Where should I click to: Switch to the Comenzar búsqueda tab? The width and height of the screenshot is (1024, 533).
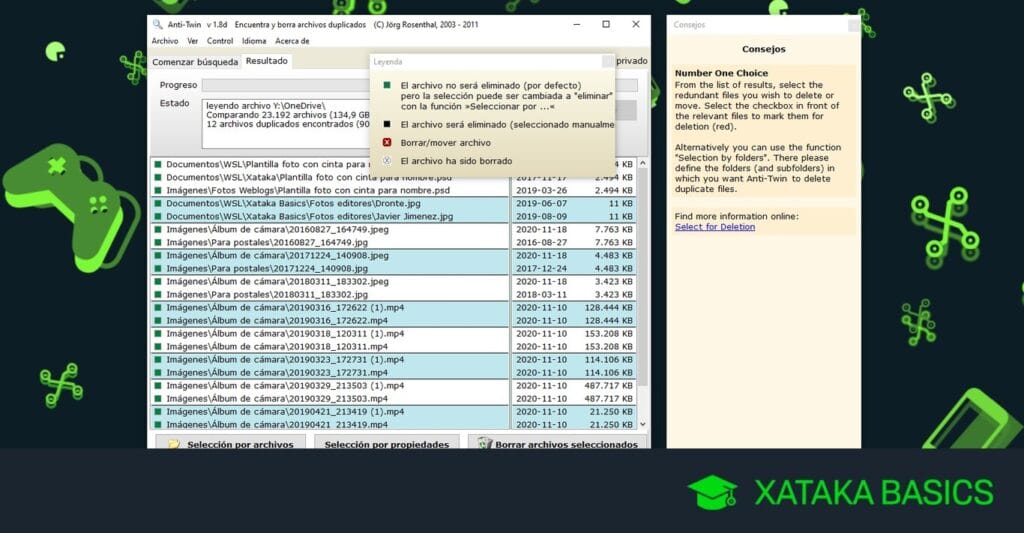195,61
